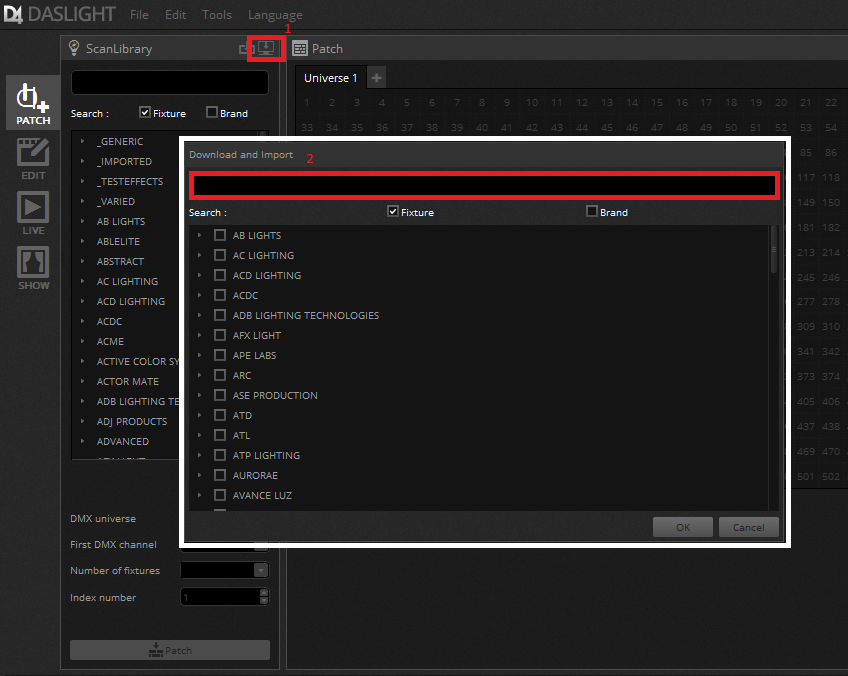Expand AVANCE LUZ brand in dialog
The width and height of the screenshot is (848, 676).
click(x=200, y=495)
